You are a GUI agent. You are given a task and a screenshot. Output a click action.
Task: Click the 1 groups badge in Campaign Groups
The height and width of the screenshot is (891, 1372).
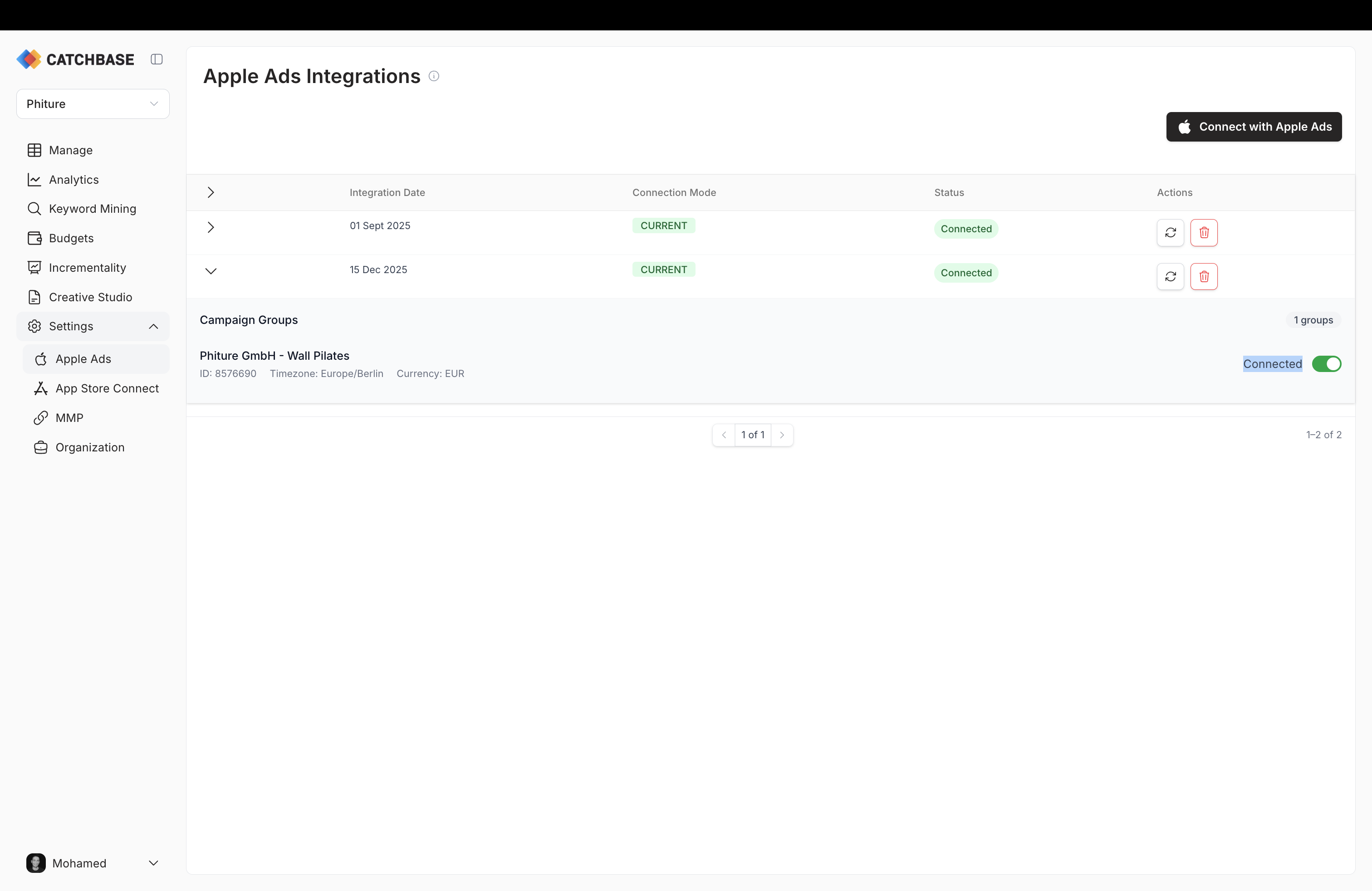[1313, 320]
